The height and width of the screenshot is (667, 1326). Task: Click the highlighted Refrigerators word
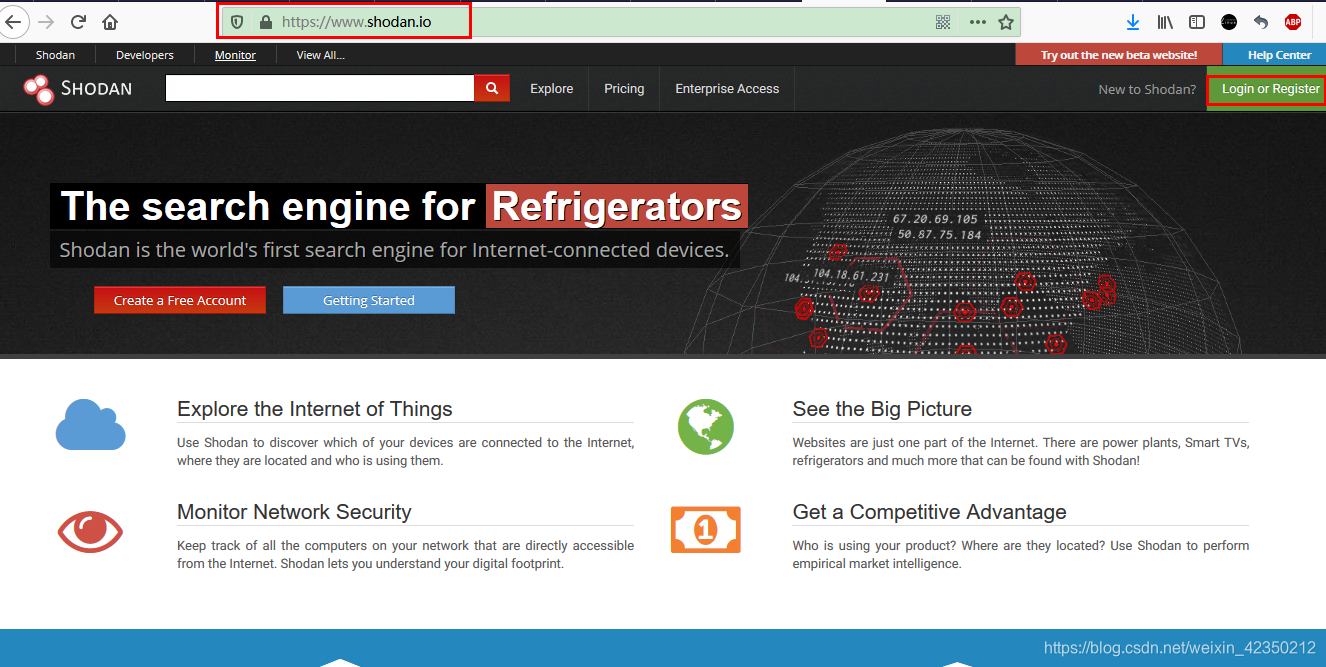click(x=617, y=207)
